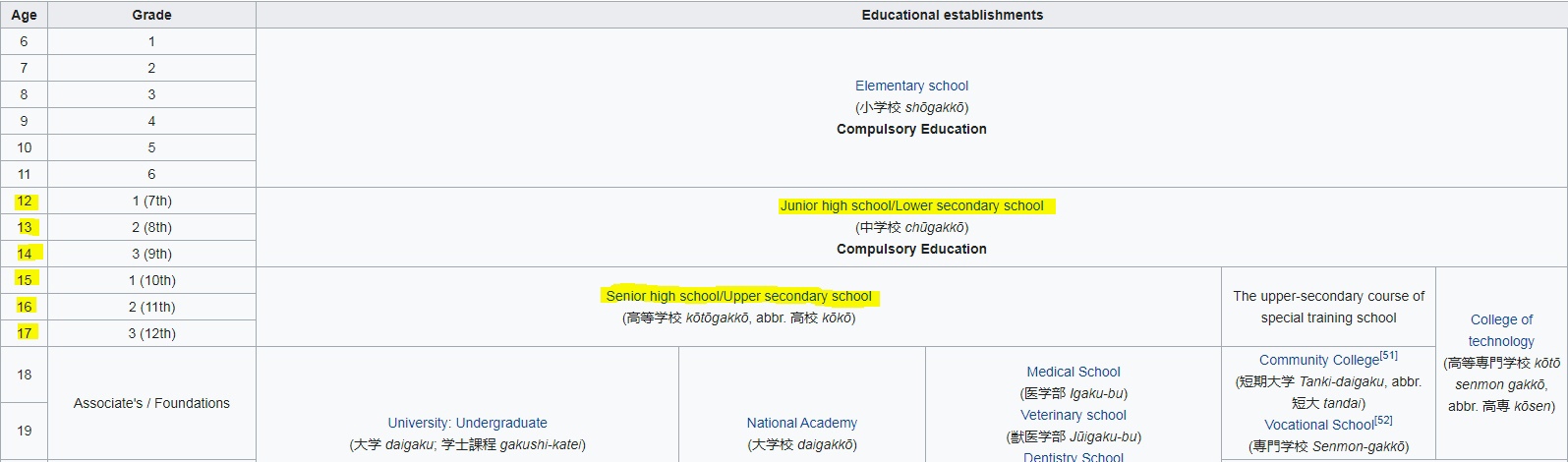
Task: Click the Associate's / Foundations cell
Action: tap(151, 403)
